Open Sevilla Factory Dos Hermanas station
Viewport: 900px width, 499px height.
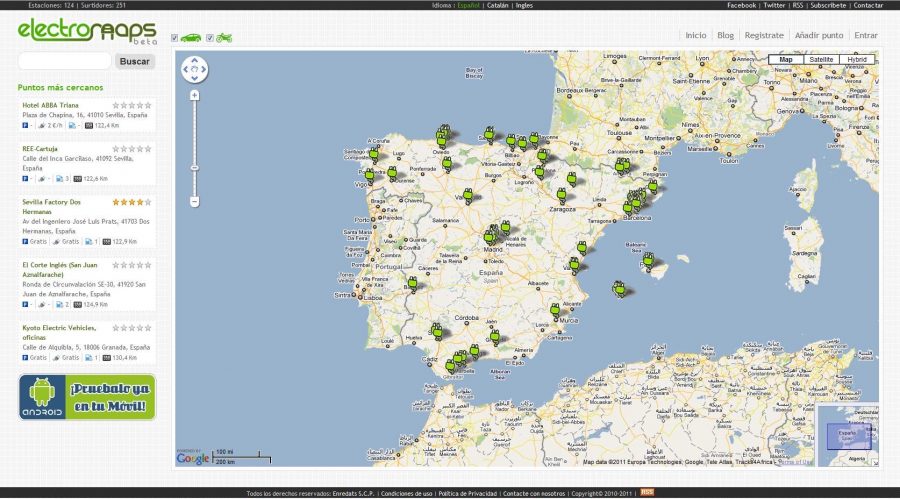pyautogui.click(x=52, y=207)
